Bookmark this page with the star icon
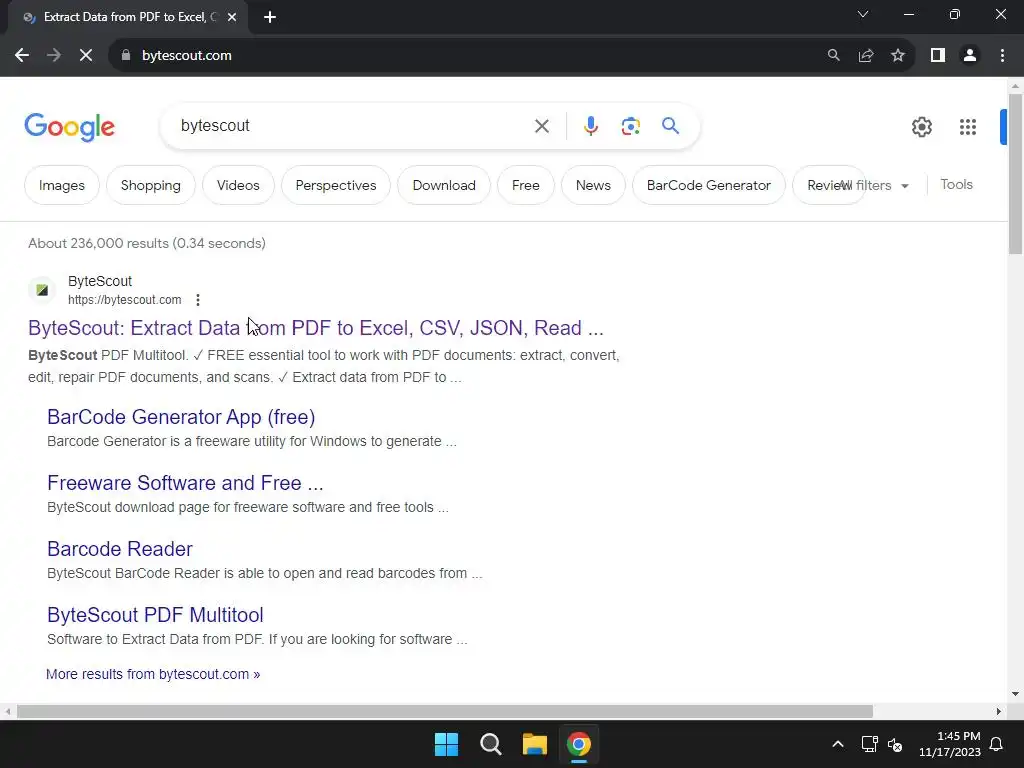 898,56
